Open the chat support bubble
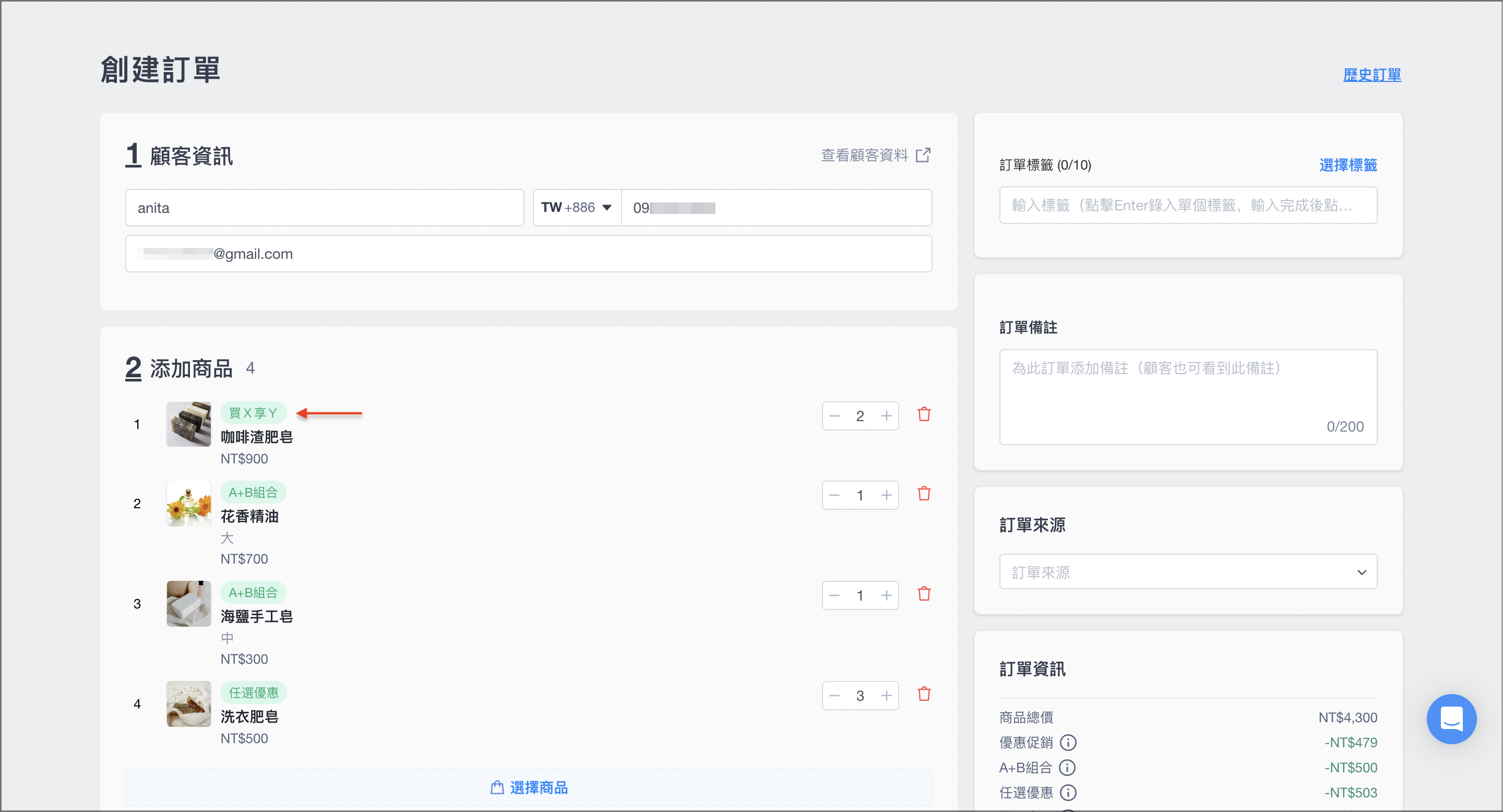The image size is (1503, 812). [x=1451, y=719]
